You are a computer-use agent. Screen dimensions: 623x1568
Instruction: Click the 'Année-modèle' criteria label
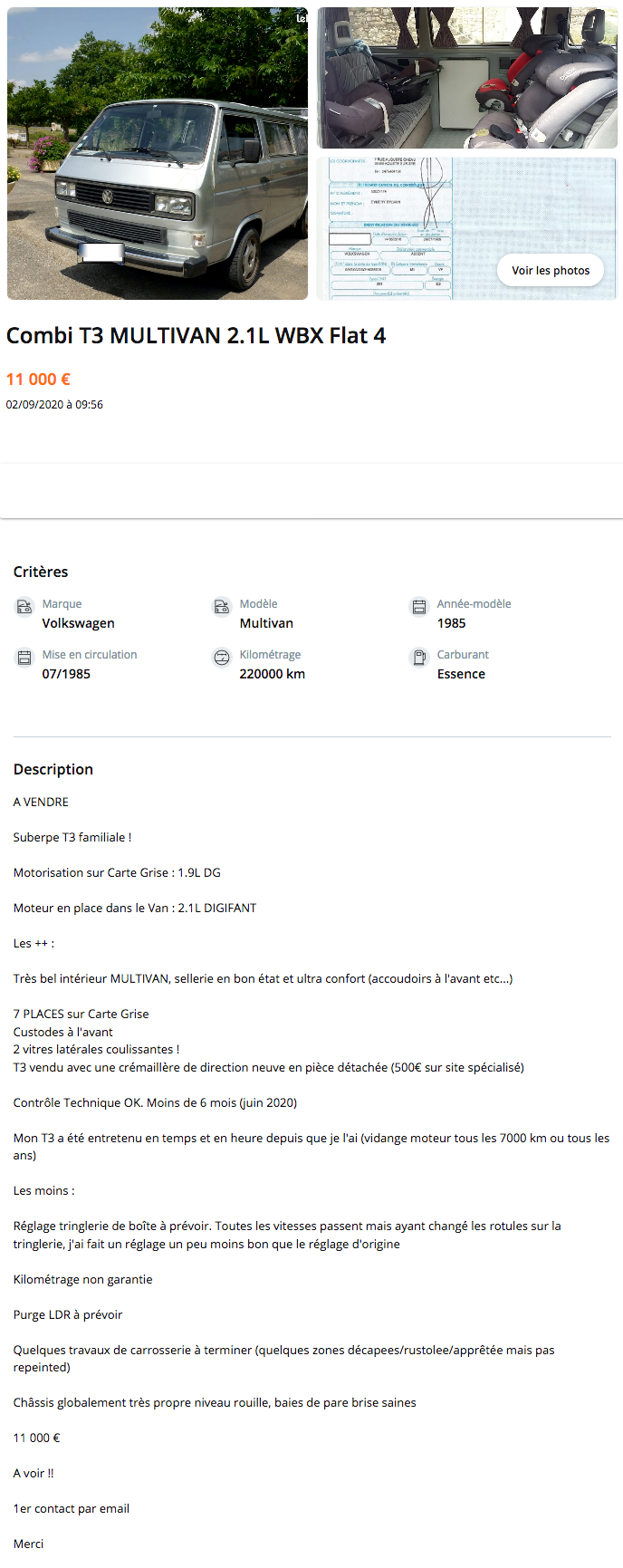pyautogui.click(x=474, y=604)
